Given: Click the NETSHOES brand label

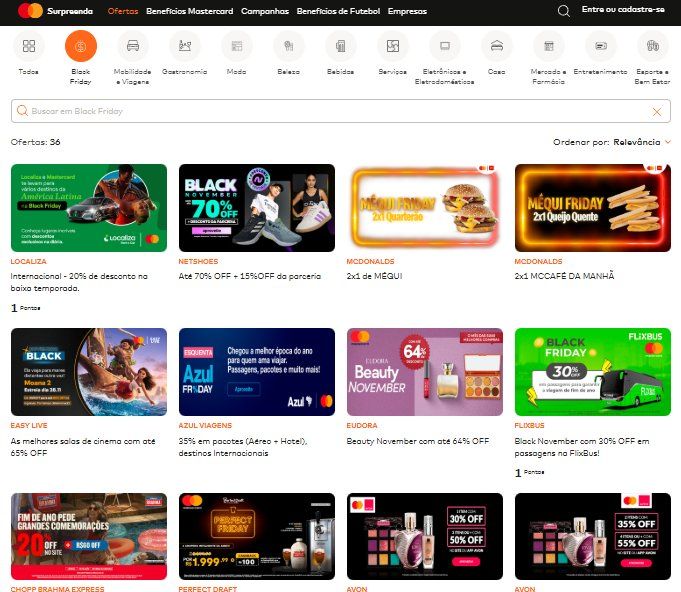Looking at the screenshot, I should [x=198, y=261].
